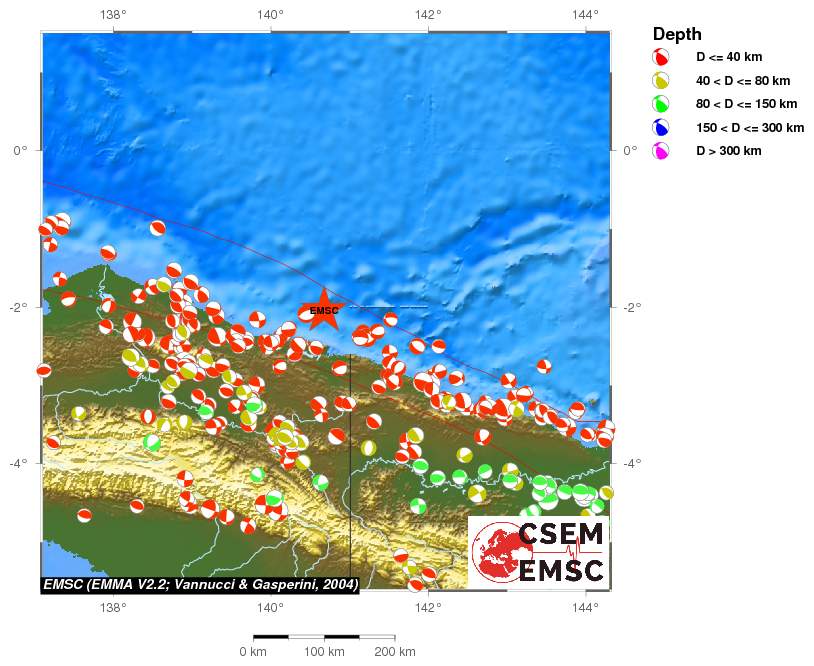Click the 200 km scale bar label
This screenshot has height=666, width=814.
pos(394,652)
